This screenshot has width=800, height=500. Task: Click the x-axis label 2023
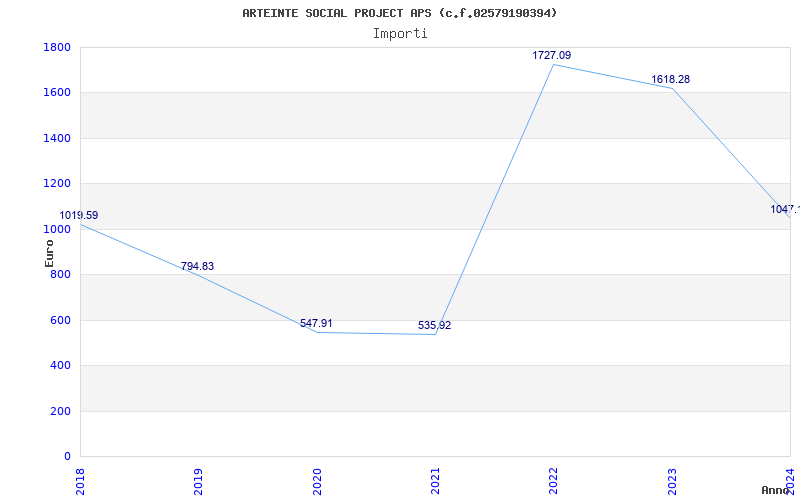pyautogui.click(x=672, y=482)
